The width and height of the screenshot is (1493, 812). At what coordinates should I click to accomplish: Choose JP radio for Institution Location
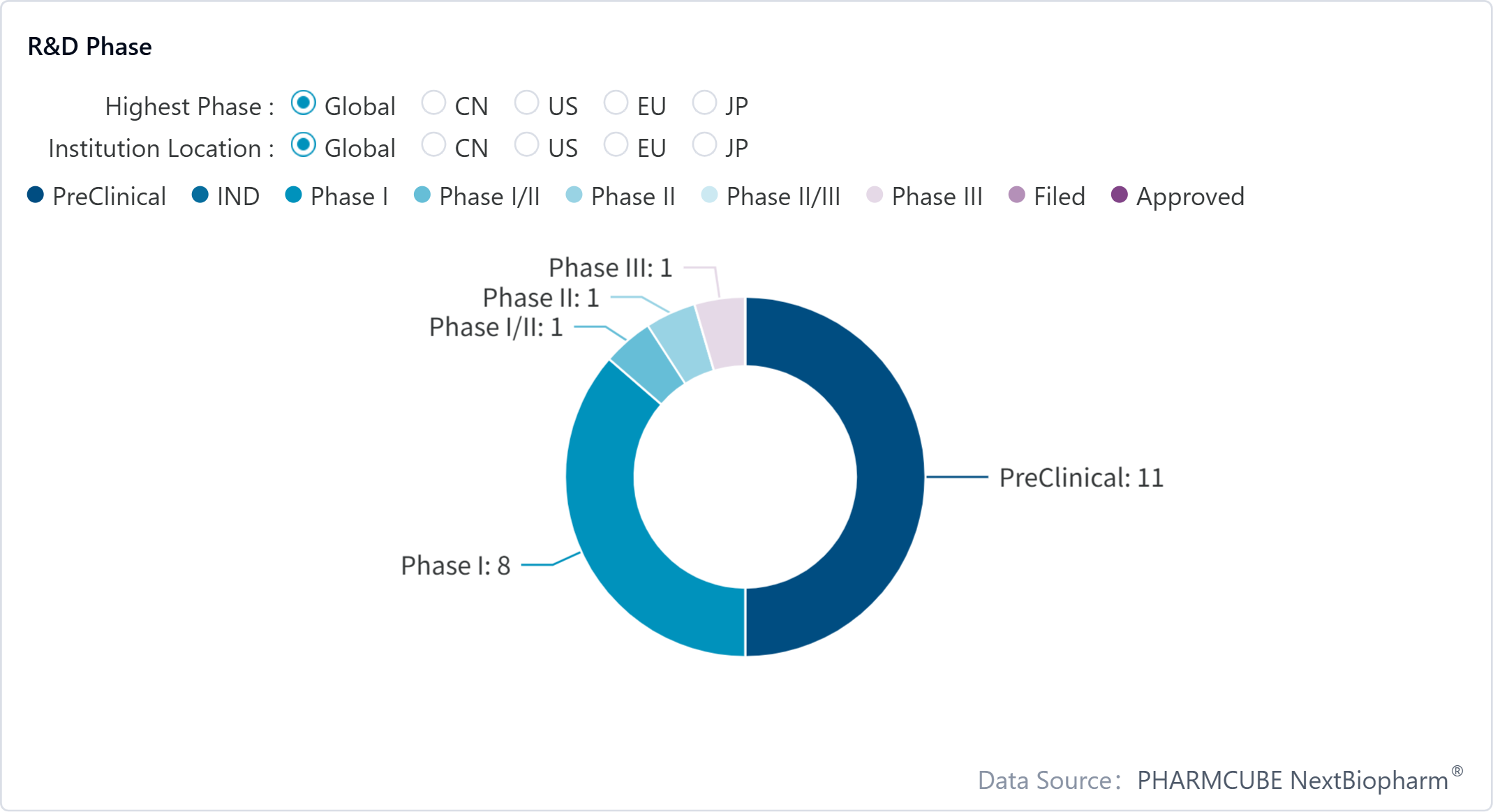coord(704,145)
